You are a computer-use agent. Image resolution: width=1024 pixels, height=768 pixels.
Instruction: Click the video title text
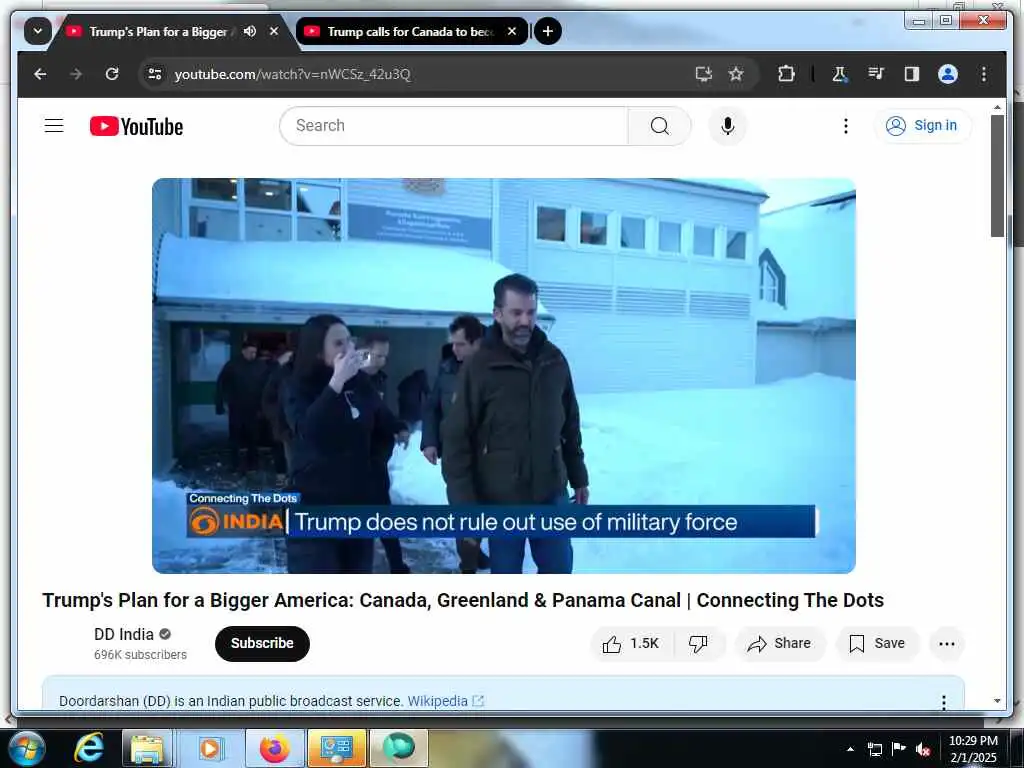463,600
